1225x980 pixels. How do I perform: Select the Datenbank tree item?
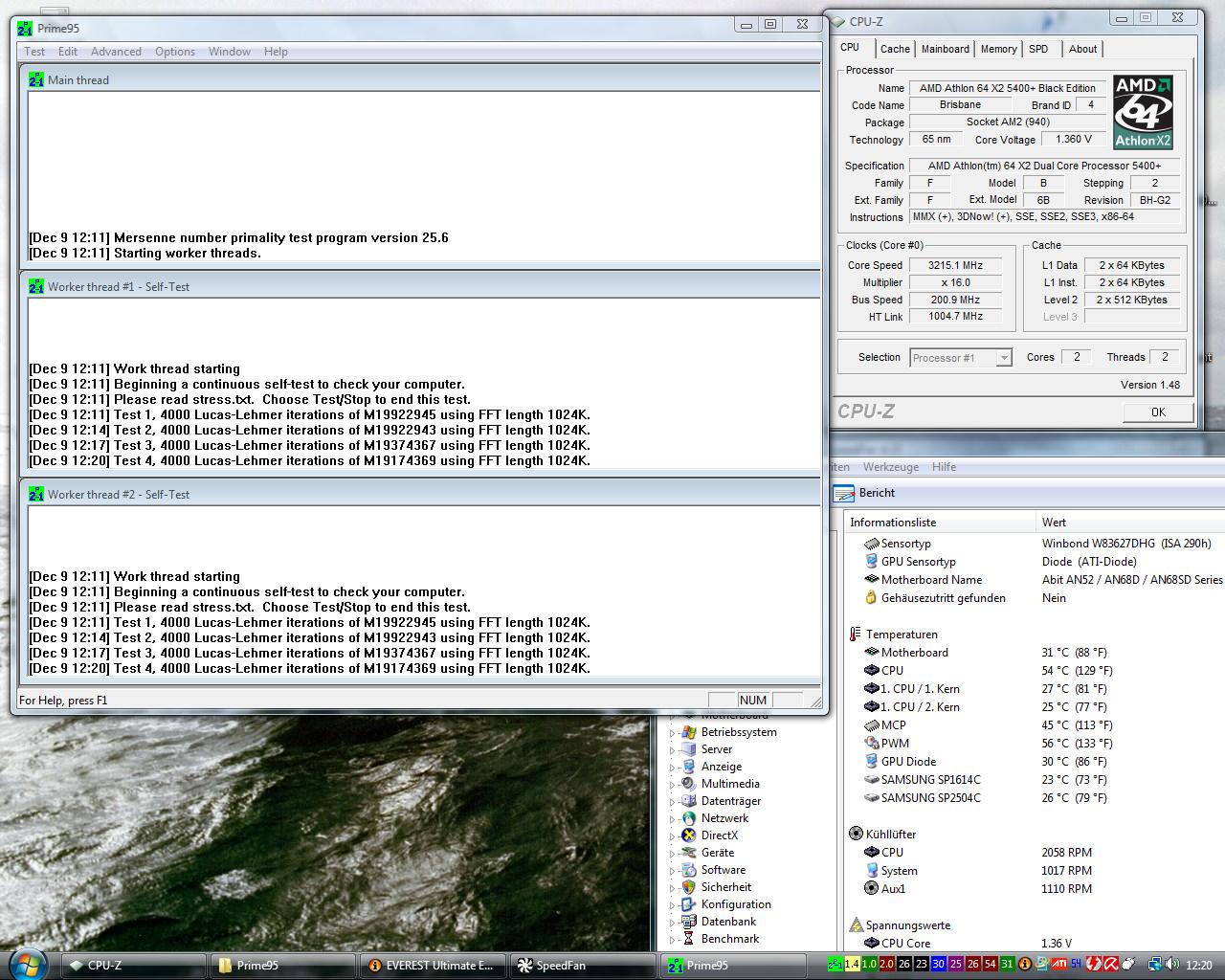click(728, 922)
